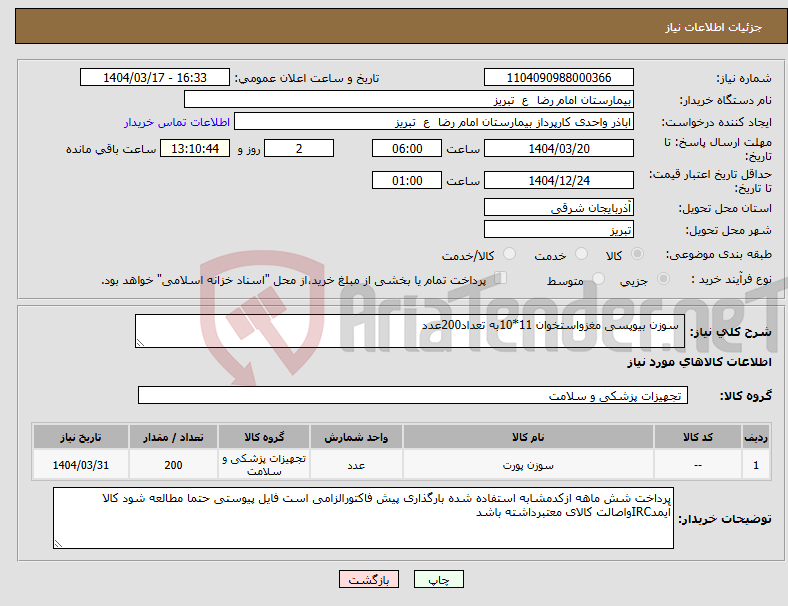Click the general need description text area
Screen dimensions: 788x606
(410, 331)
